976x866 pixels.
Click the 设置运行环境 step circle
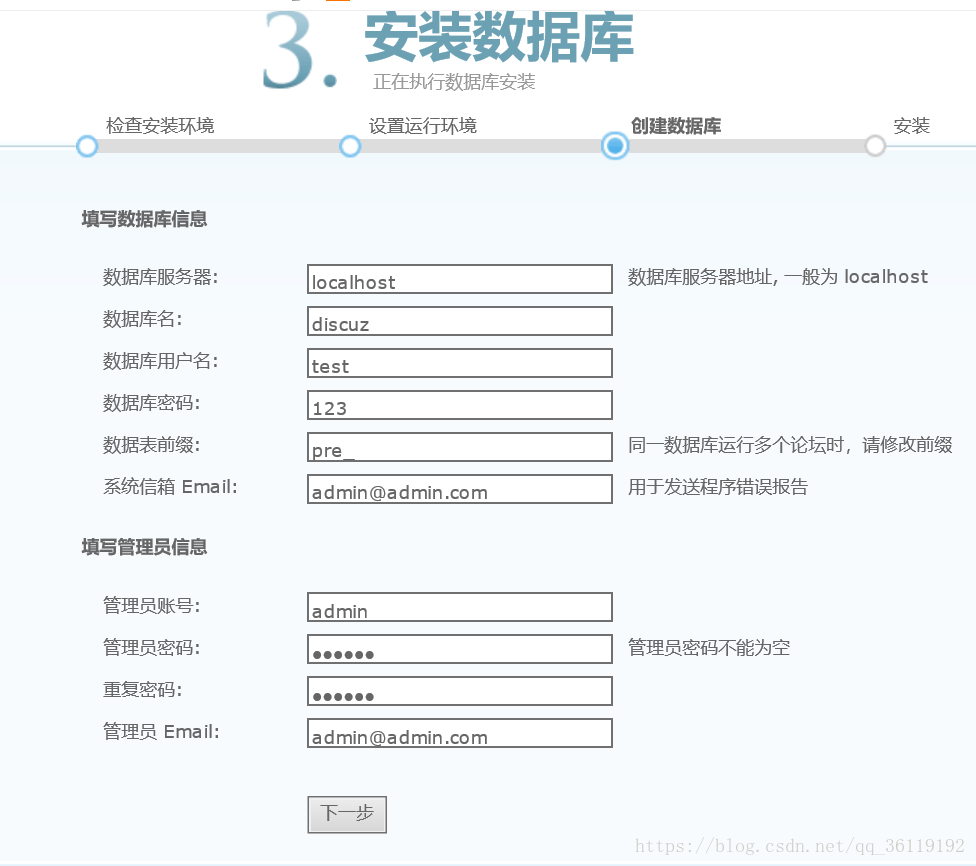tap(350, 146)
